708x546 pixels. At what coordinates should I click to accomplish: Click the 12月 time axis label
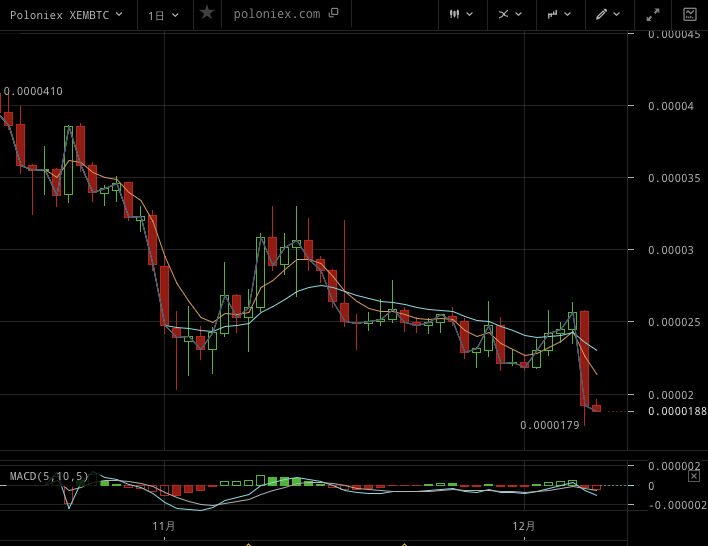point(524,526)
